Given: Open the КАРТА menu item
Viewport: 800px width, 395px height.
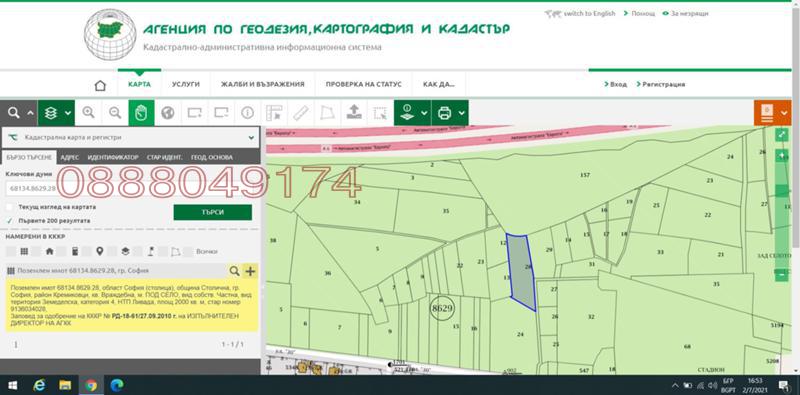Looking at the screenshot, I should click(139, 84).
